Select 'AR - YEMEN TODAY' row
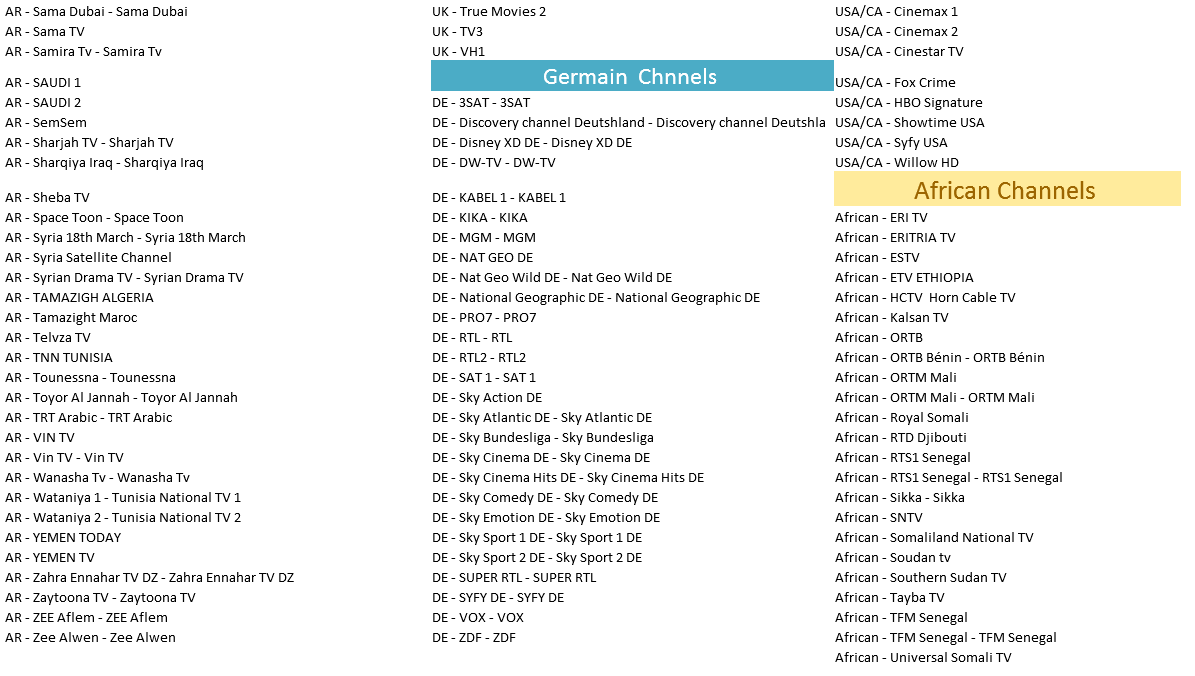The width and height of the screenshot is (1195, 676). [63, 537]
